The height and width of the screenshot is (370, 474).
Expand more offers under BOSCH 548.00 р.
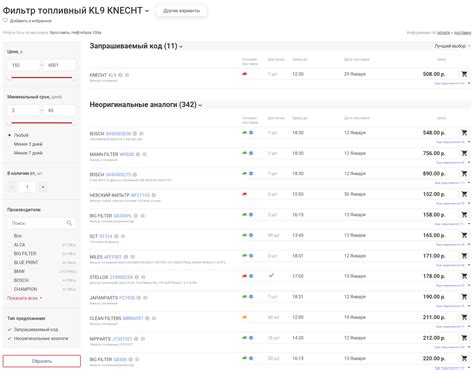pos(452,142)
